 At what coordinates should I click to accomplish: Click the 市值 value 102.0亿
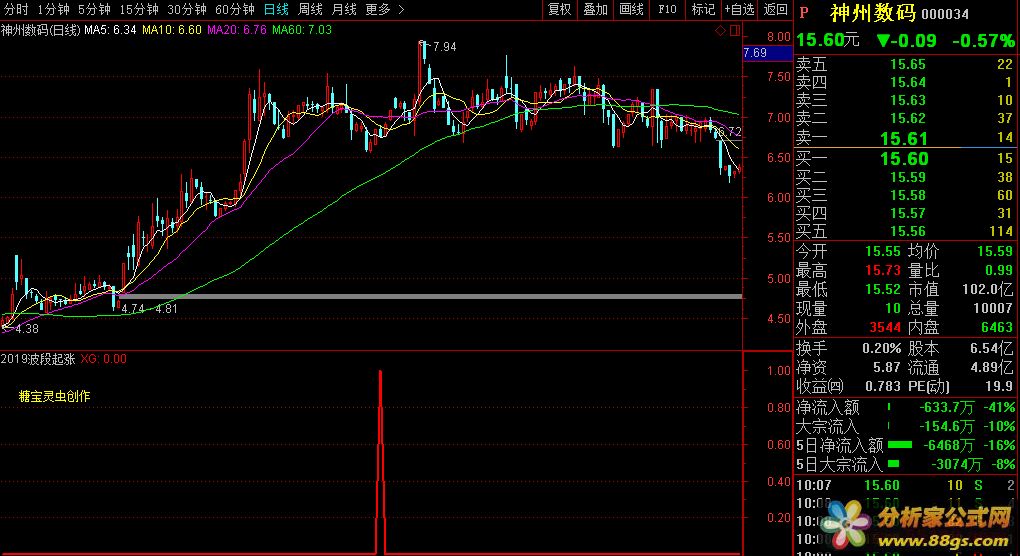click(987, 289)
